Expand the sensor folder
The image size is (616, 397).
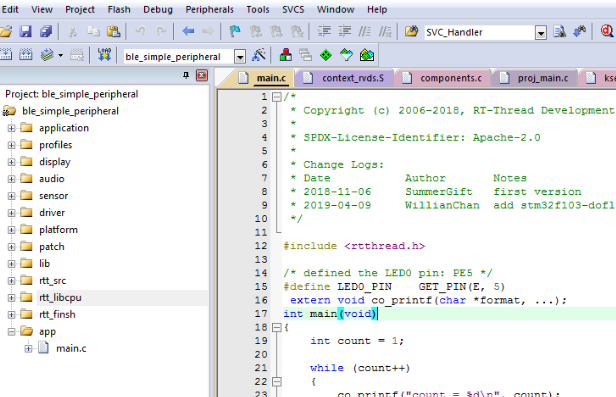[x=11, y=196]
